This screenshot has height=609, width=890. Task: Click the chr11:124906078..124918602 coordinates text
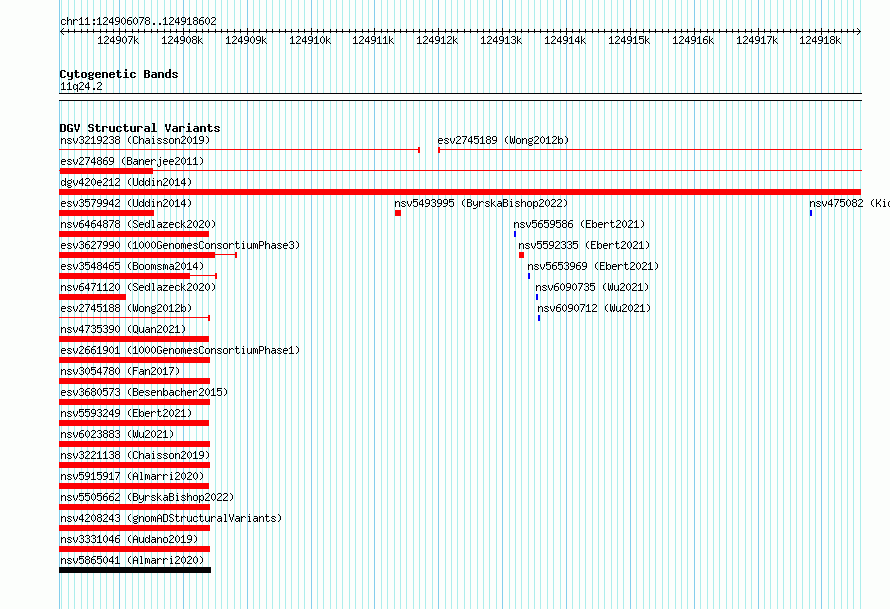(x=138, y=21)
